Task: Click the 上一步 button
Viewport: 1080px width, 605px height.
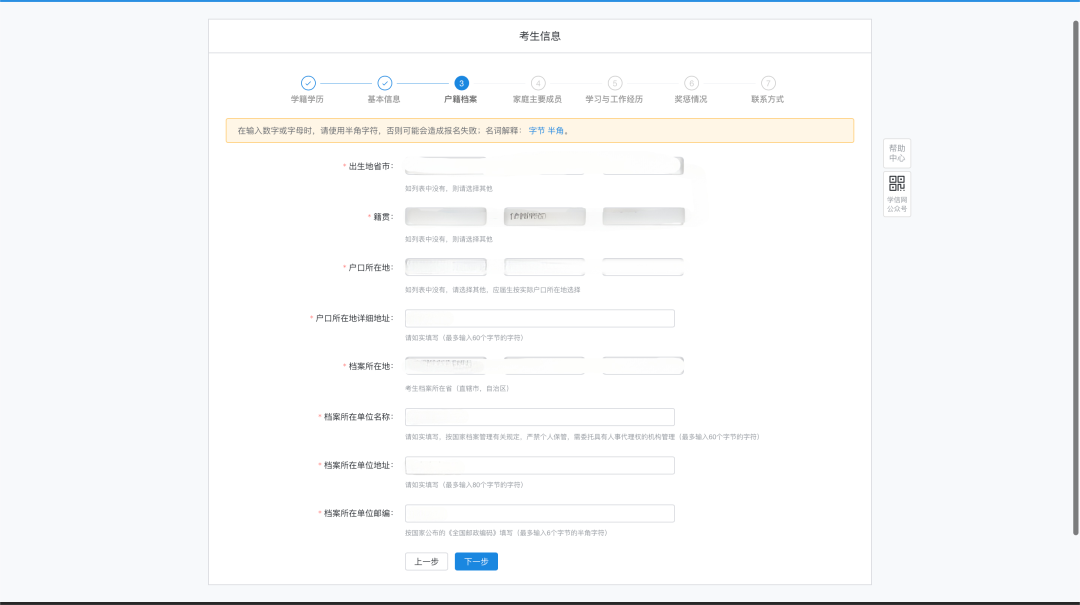Action: pos(426,562)
